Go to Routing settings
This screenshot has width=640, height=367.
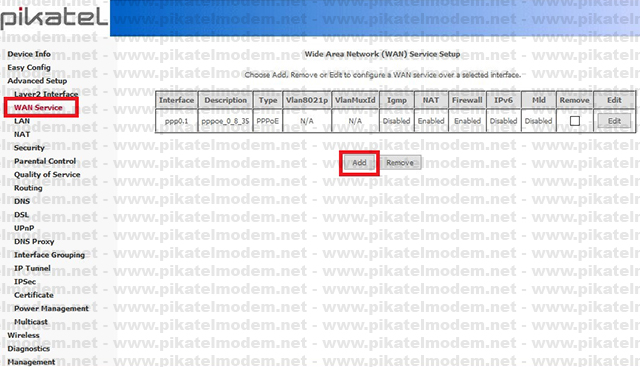tap(28, 188)
